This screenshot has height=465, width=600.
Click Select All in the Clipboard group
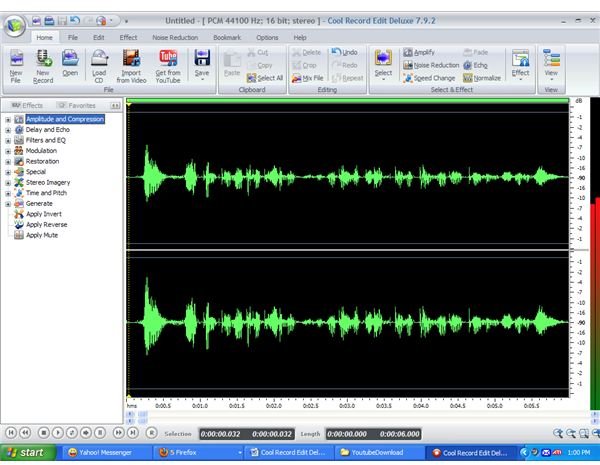pos(265,78)
